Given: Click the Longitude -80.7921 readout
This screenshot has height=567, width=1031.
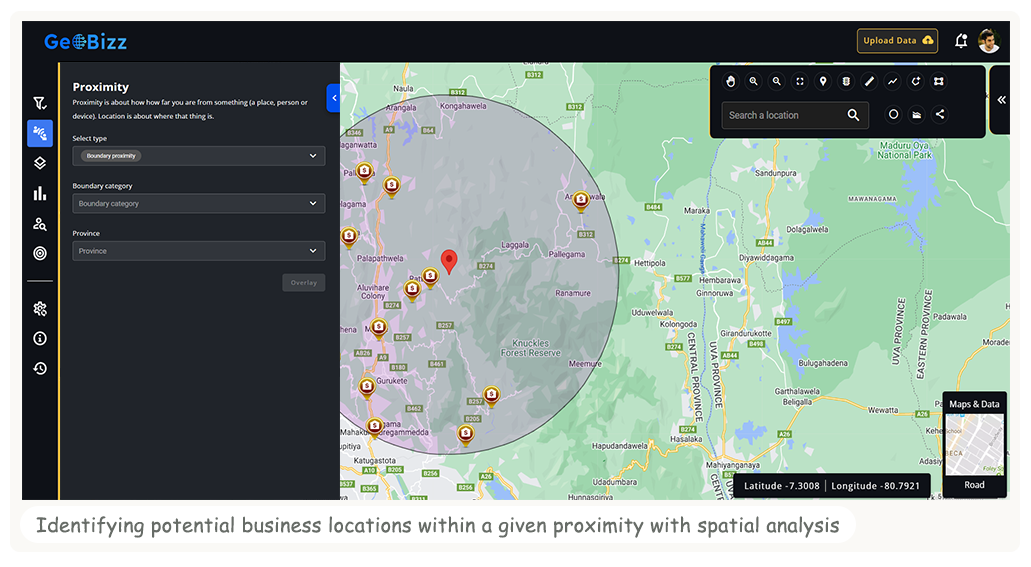Looking at the screenshot, I should point(875,485).
